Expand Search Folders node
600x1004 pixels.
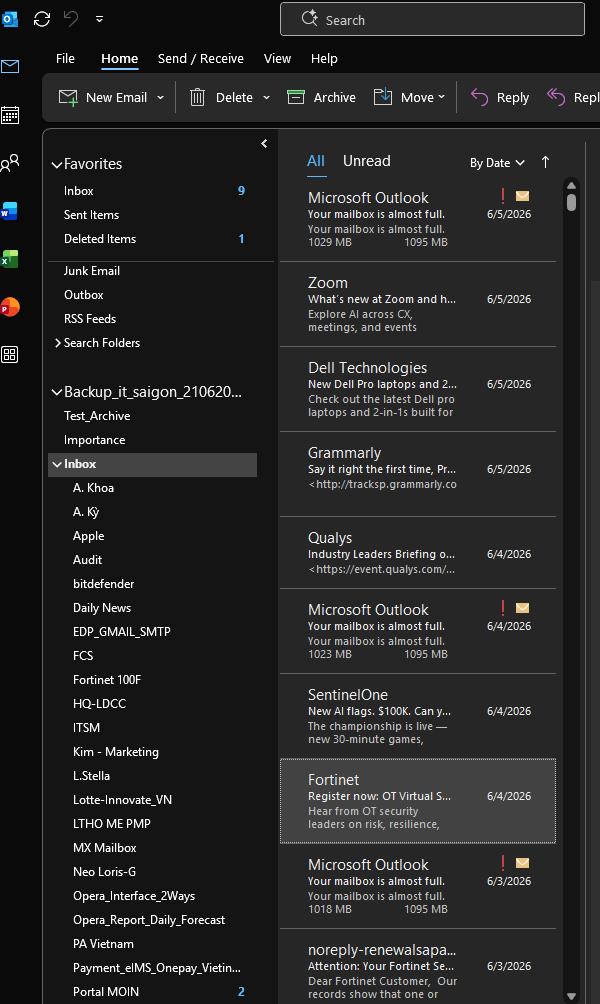58,343
